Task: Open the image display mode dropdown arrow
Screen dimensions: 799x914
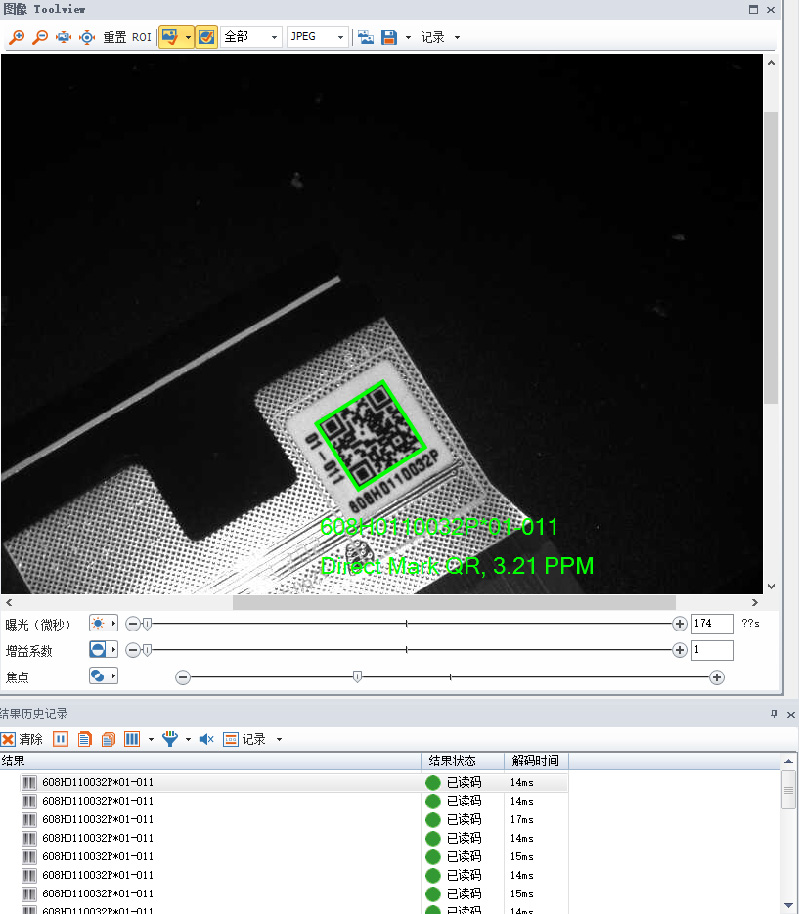Action: tap(188, 37)
